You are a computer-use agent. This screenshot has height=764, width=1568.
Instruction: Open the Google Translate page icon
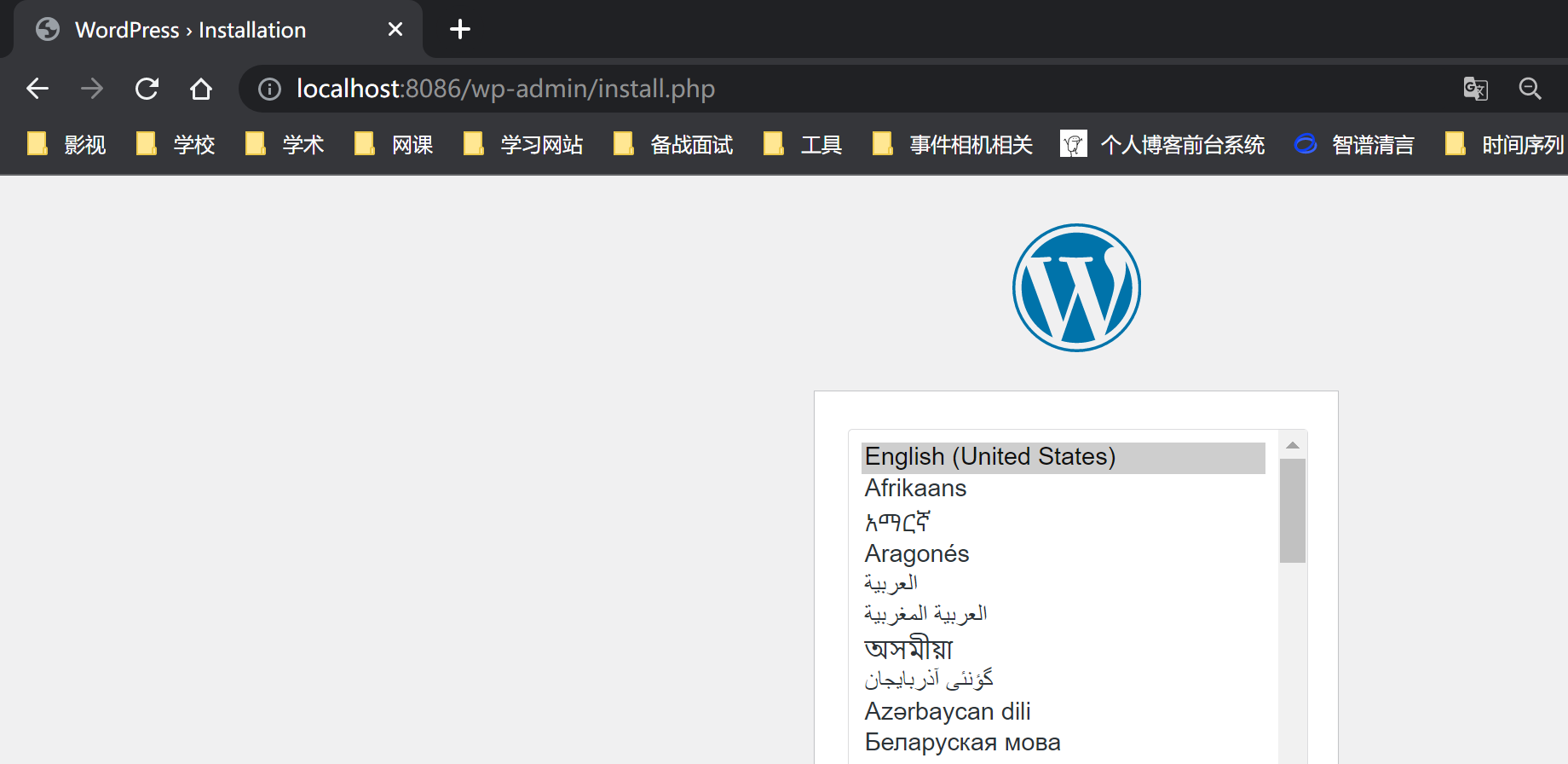[x=1475, y=89]
